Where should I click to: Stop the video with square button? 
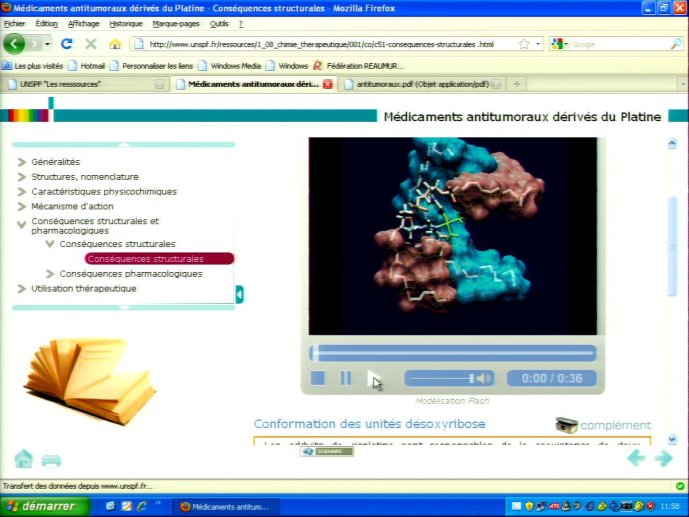point(317,378)
